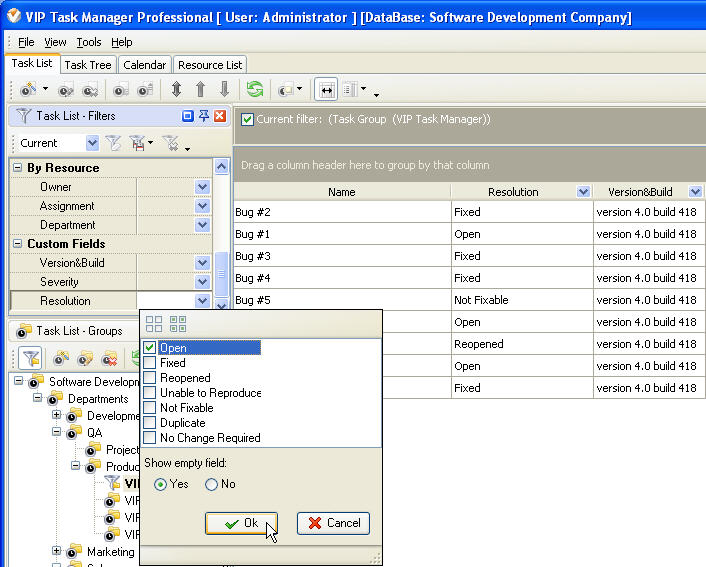Click the apply filter funnel icon
Viewport: 706px width, 567px height.
(113, 144)
